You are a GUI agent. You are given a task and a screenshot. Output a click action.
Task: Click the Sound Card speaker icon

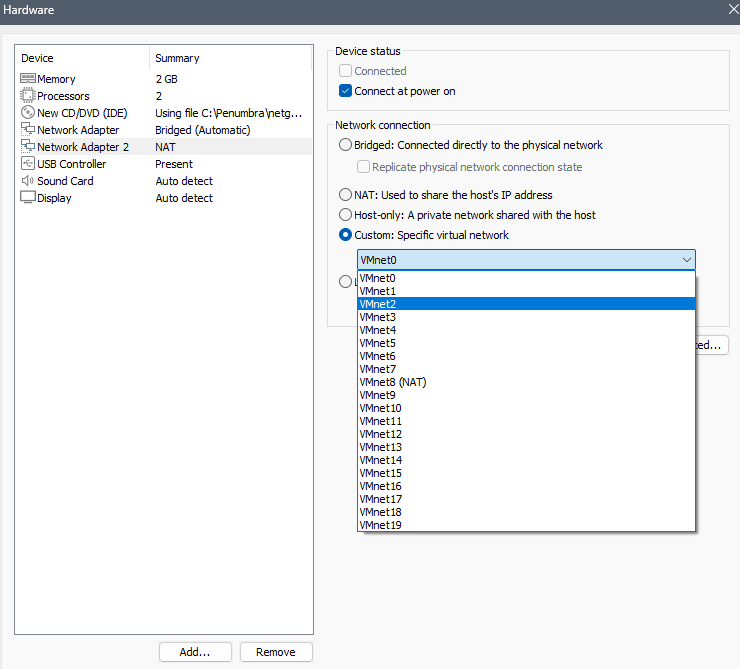point(28,180)
